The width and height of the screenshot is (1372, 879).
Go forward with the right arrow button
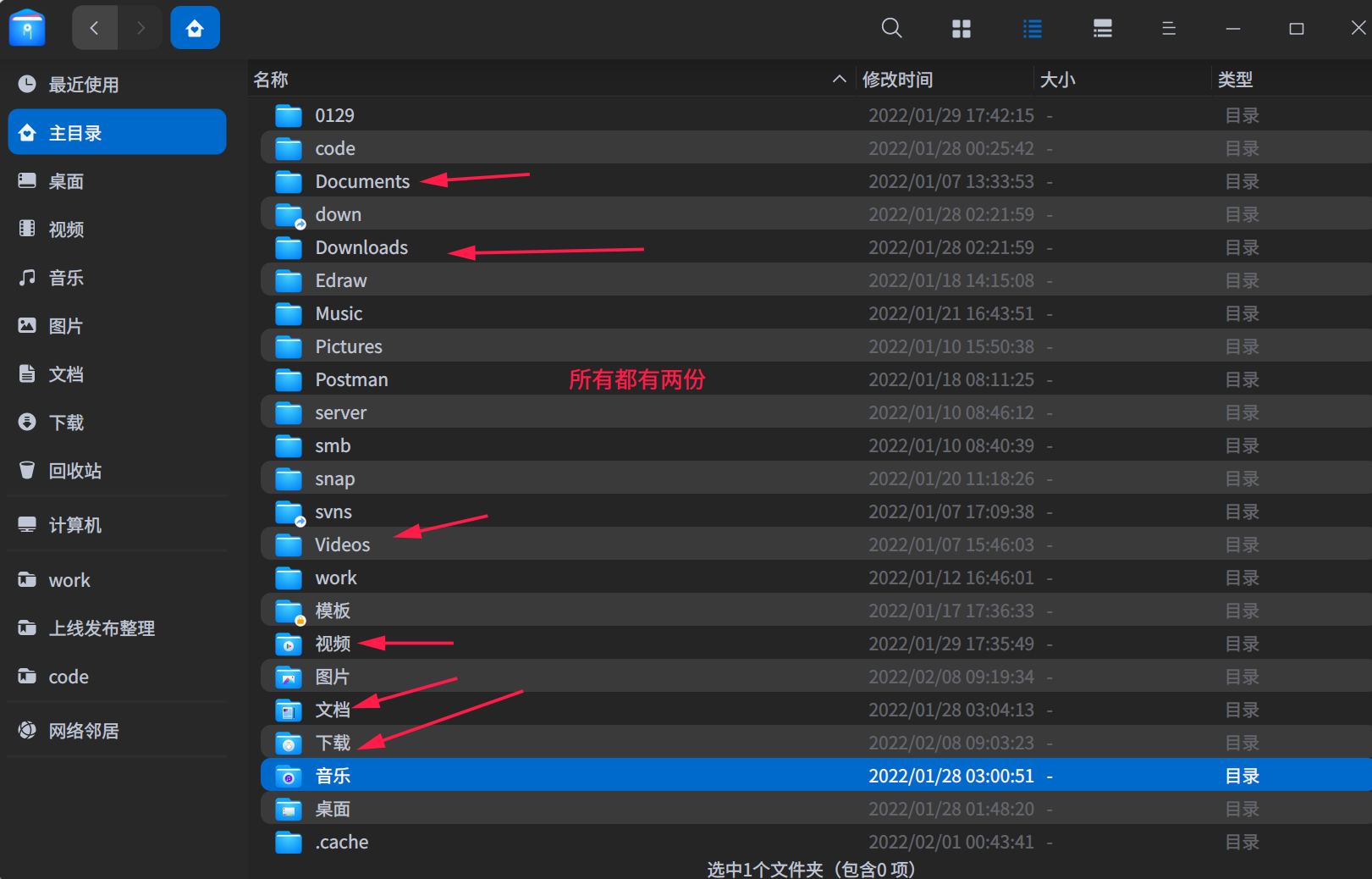coord(141,28)
